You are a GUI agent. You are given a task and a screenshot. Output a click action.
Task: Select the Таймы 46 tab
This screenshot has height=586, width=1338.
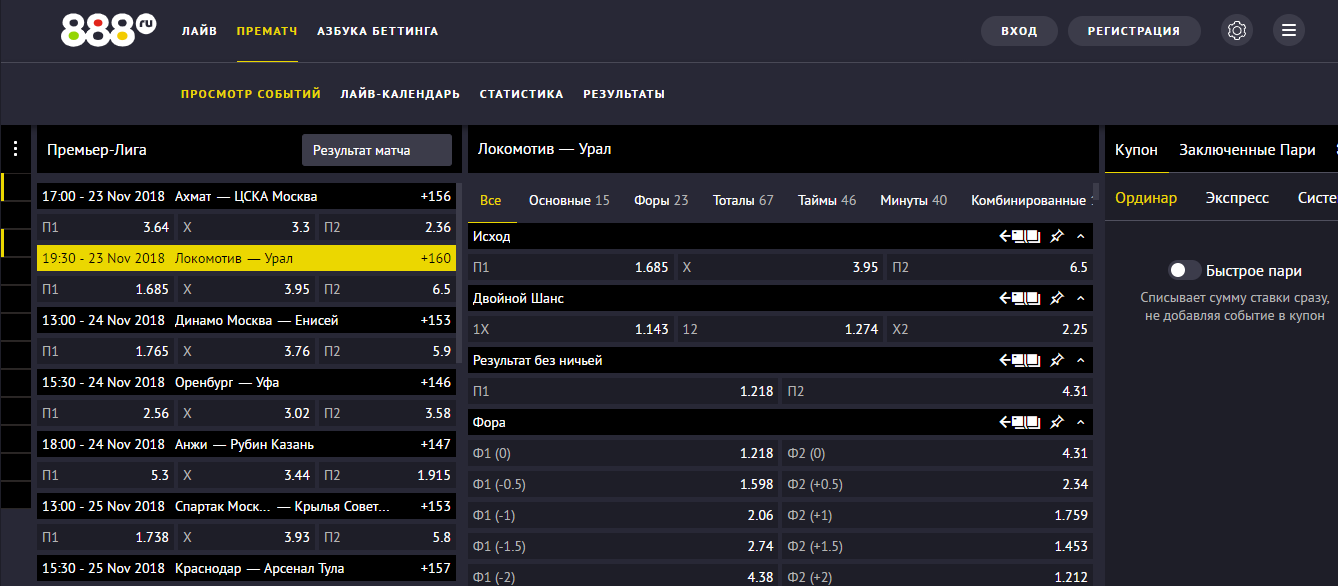(827, 200)
